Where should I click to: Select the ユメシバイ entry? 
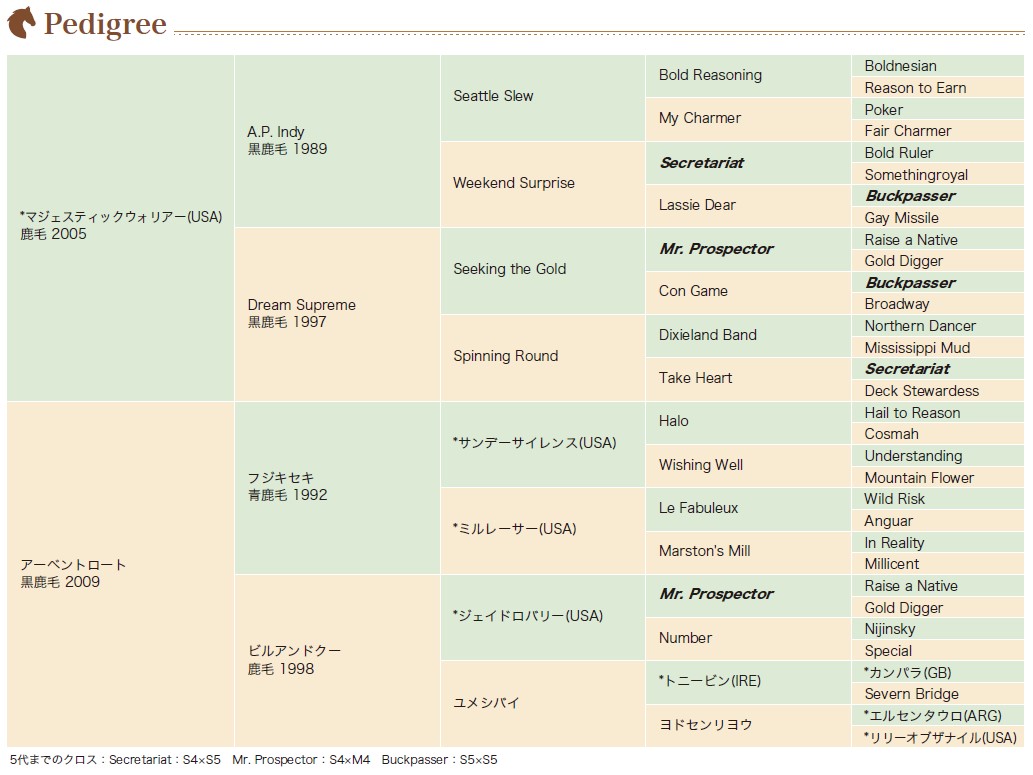click(543, 704)
